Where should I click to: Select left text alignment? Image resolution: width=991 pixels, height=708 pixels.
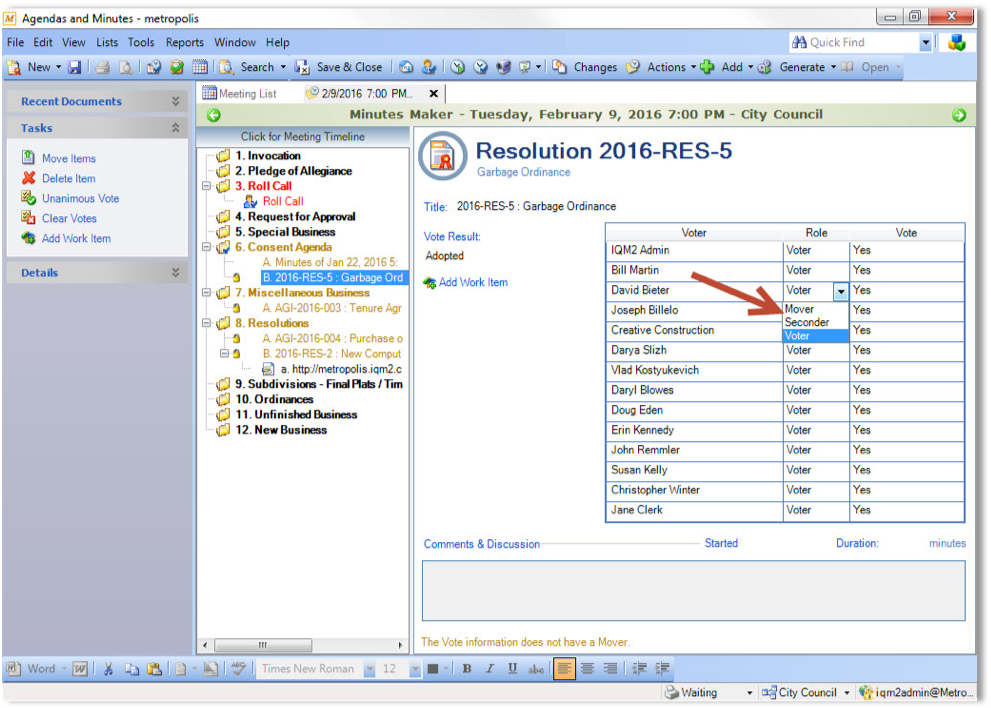click(x=564, y=668)
